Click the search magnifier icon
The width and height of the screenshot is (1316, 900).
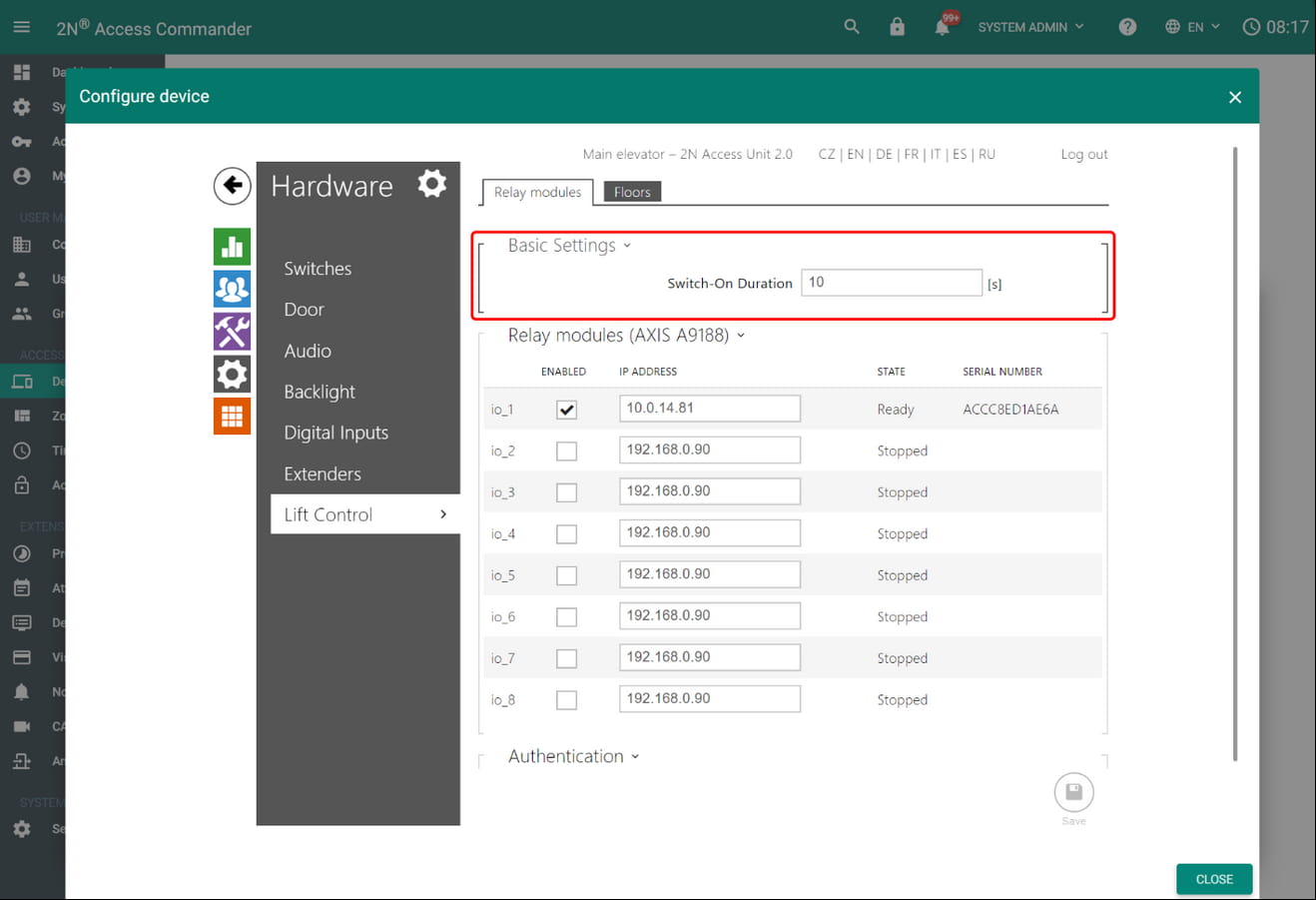click(x=852, y=27)
